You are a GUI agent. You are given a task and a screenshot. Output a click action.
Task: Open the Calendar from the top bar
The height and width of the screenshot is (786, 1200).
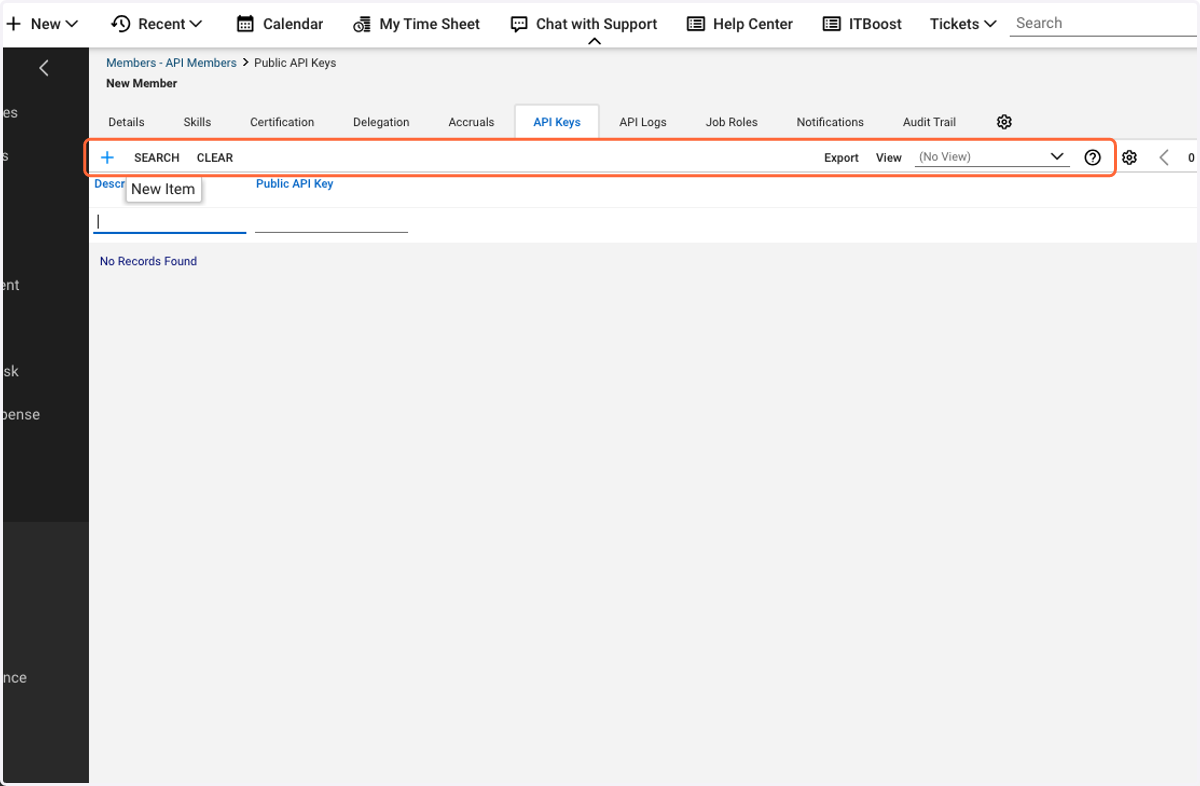(280, 24)
